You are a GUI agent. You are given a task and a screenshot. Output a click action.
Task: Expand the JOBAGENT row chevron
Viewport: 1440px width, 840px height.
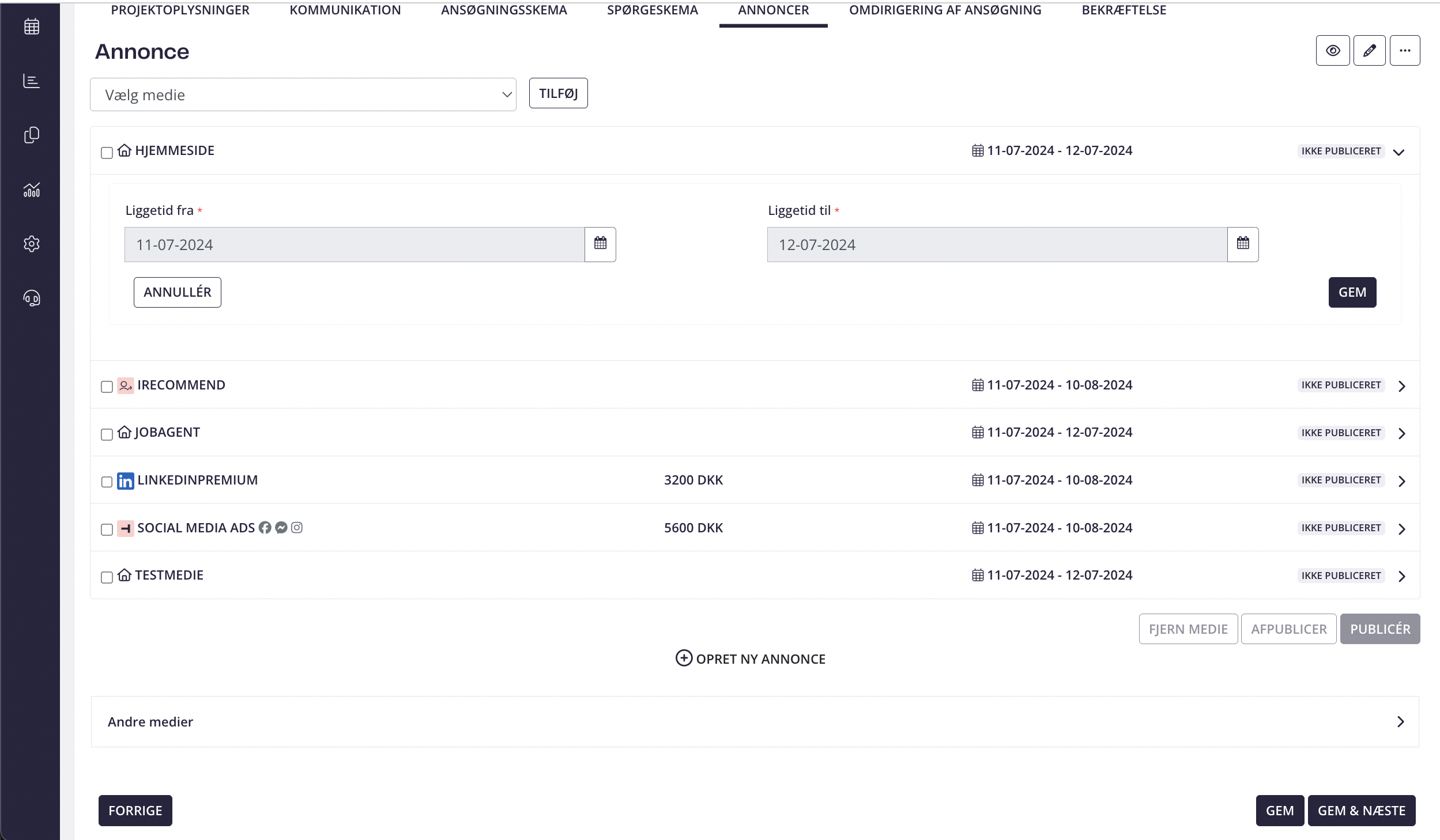1402,433
